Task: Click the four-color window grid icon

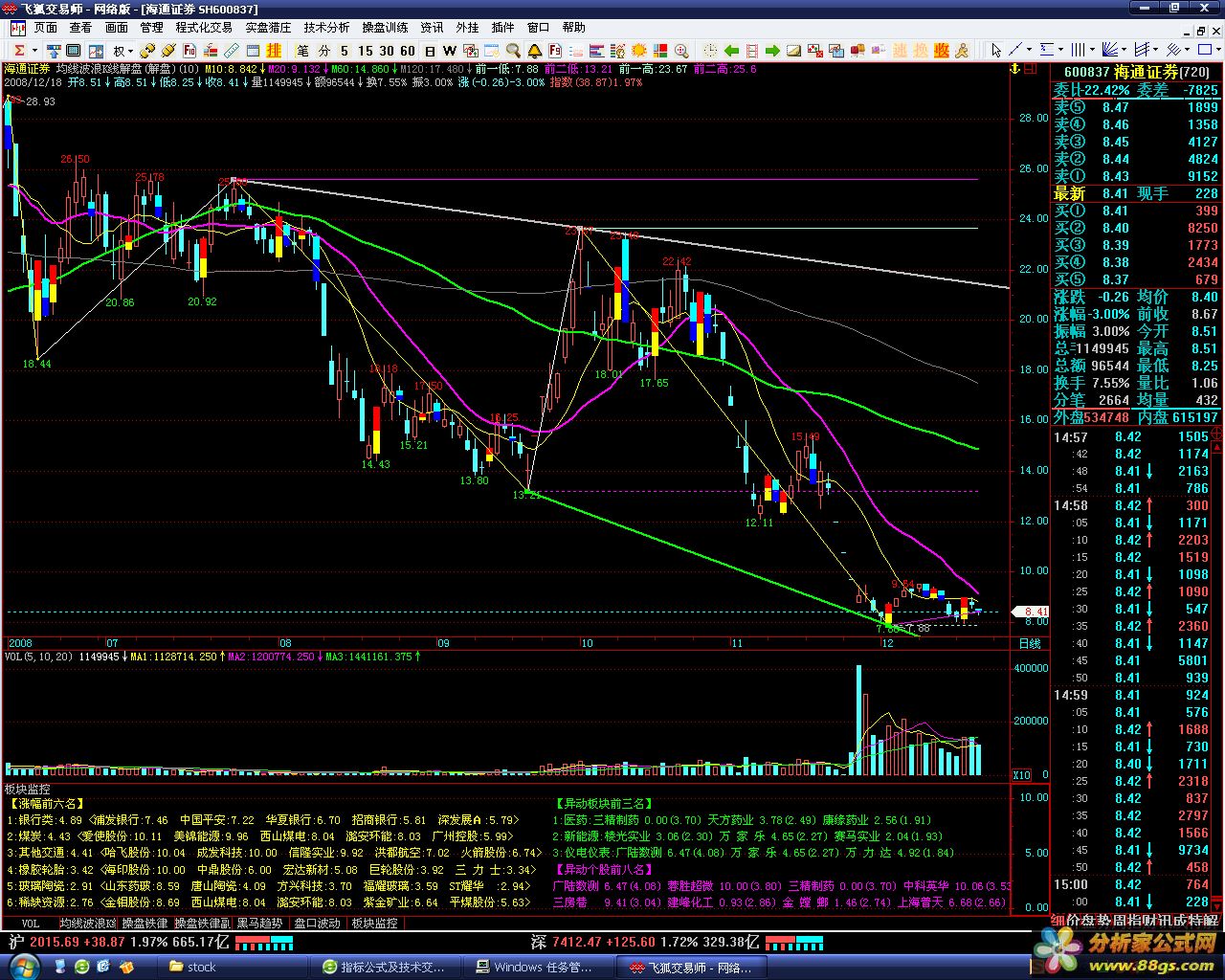Action: click(660, 51)
